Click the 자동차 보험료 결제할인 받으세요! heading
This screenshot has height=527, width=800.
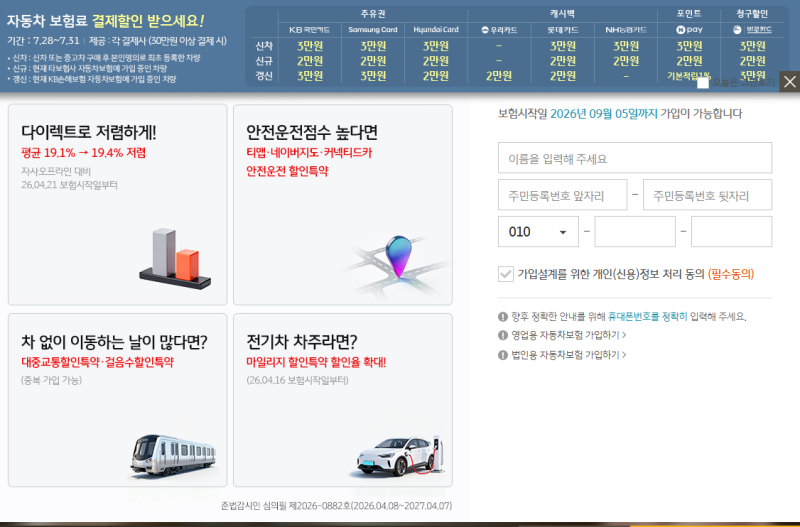(x=105, y=21)
